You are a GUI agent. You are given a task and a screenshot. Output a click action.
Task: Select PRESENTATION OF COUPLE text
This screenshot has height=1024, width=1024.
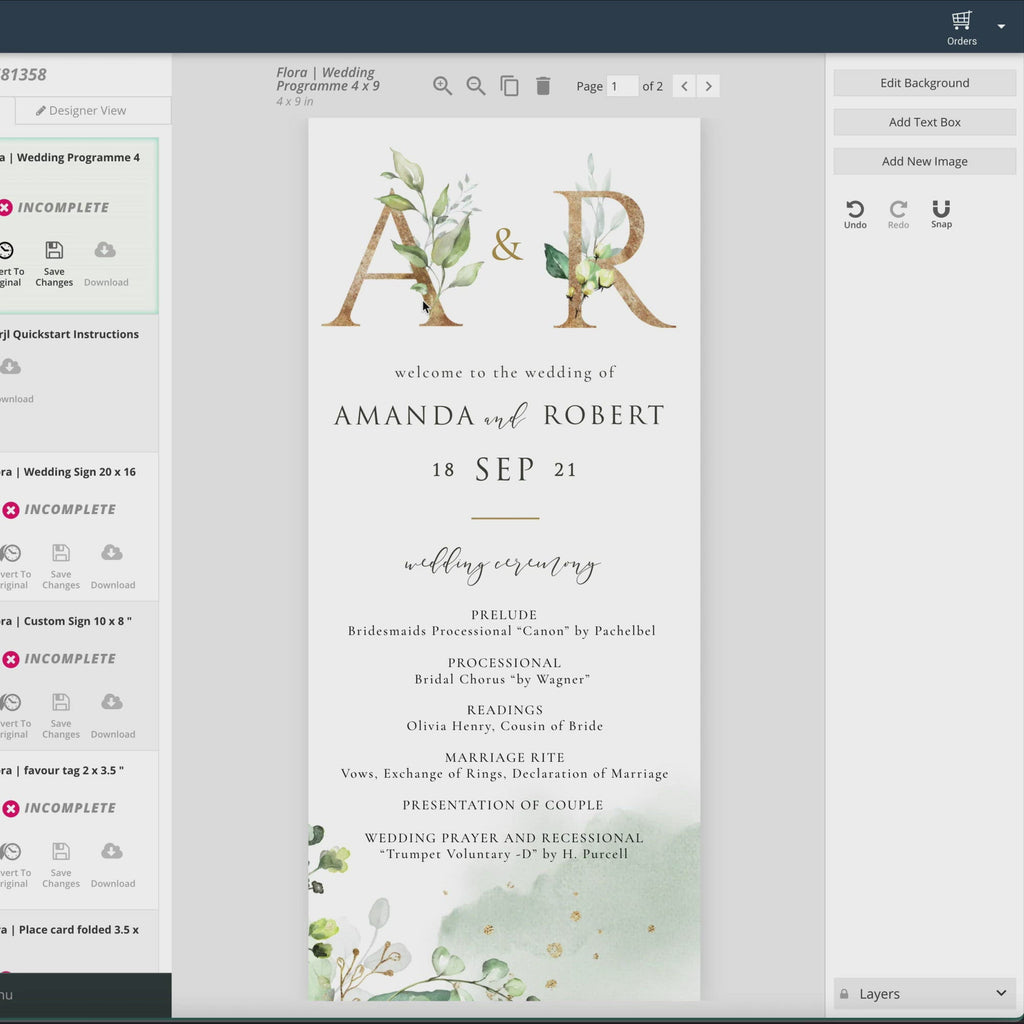point(503,805)
